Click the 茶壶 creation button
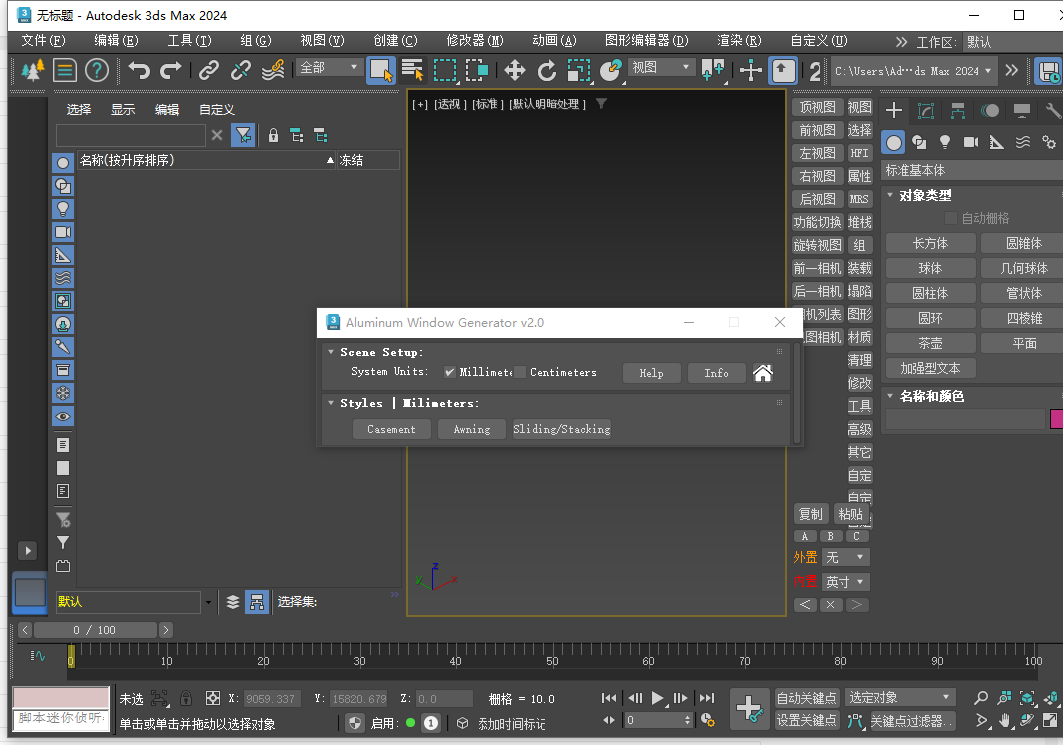The image size is (1063, 745). [x=930, y=342]
